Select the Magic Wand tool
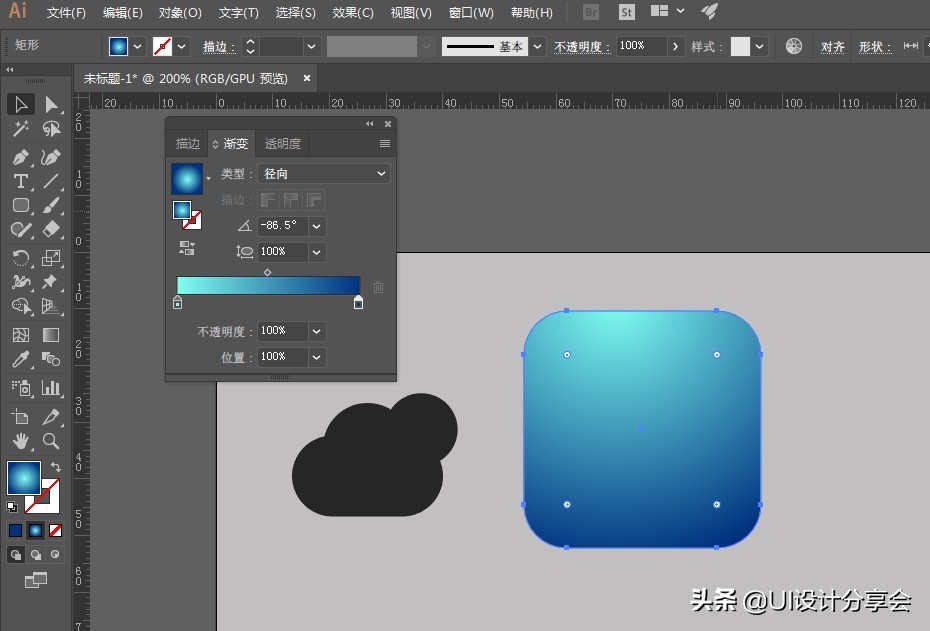This screenshot has height=631, width=930. tap(22, 128)
